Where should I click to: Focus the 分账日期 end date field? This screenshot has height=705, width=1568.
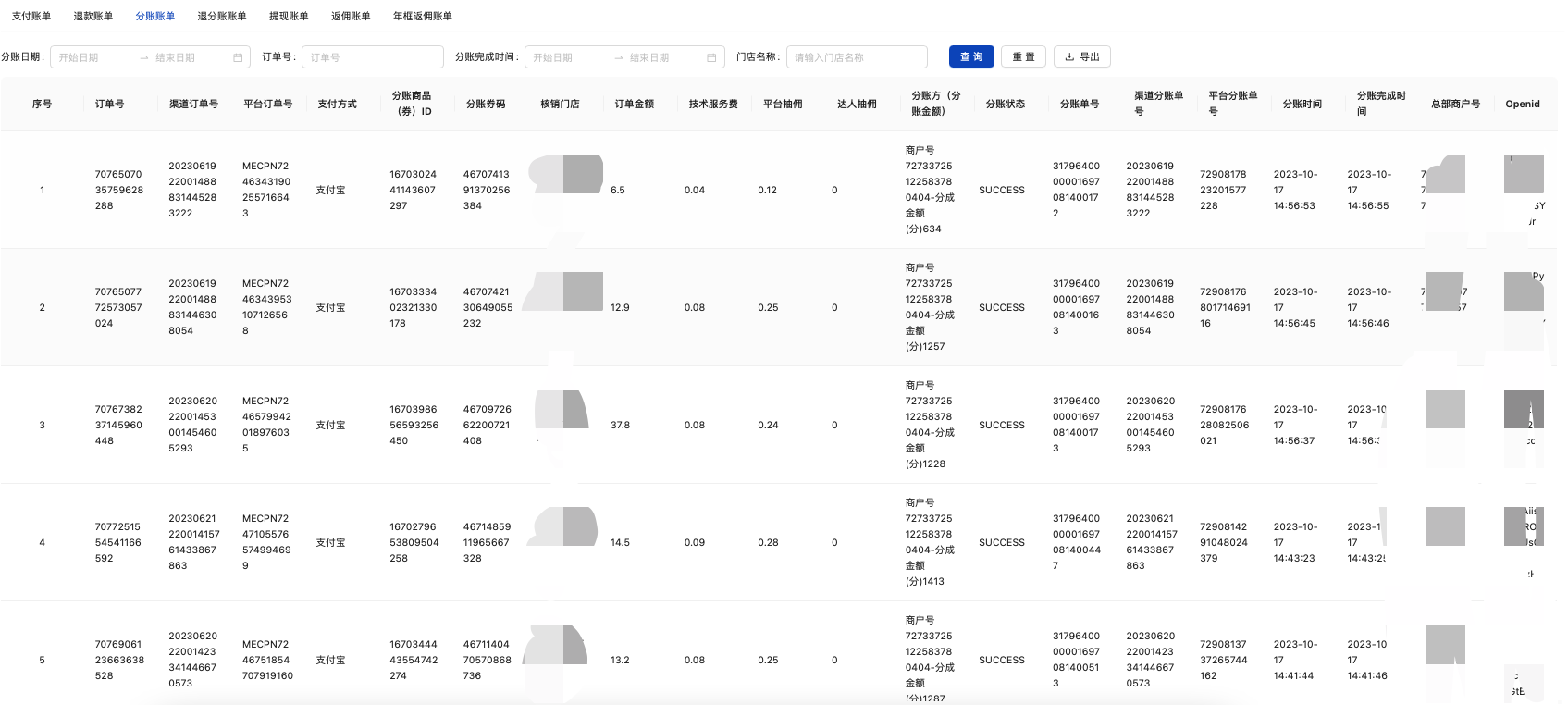(x=189, y=57)
